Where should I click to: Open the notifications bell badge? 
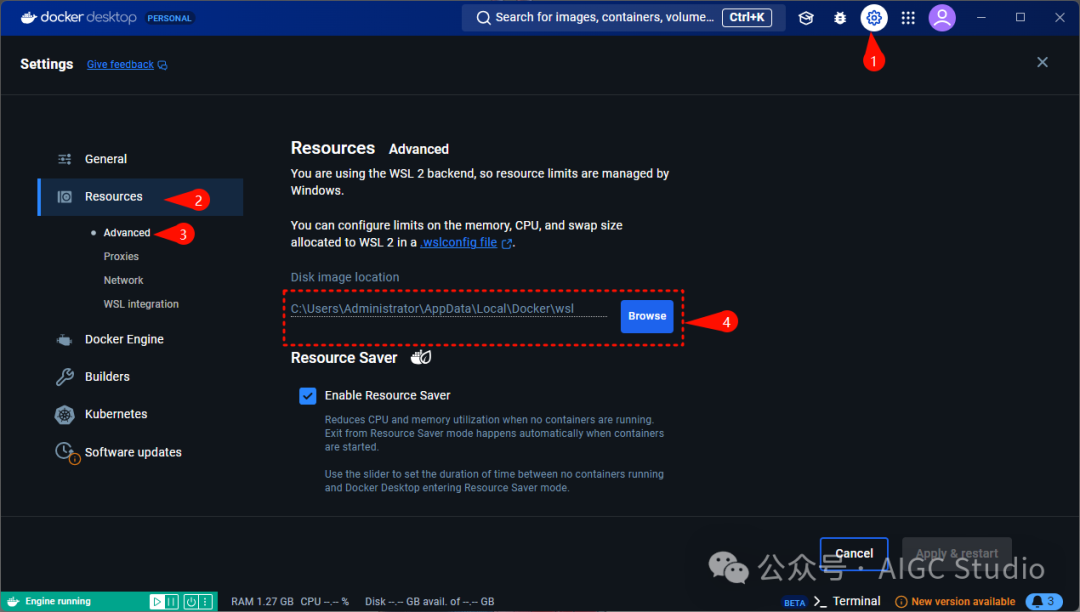[1044, 601]
